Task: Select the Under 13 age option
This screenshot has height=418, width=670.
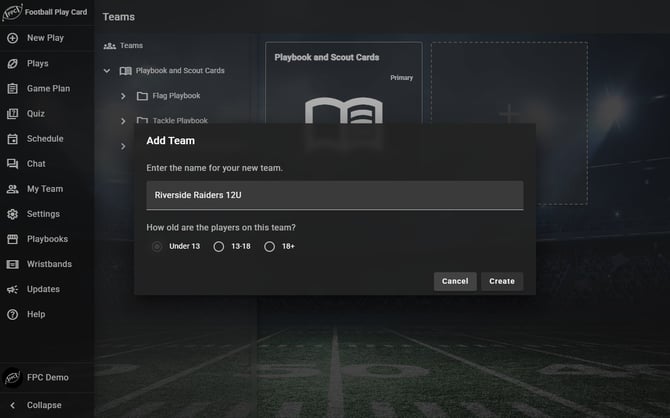Action: click(157, 247)
